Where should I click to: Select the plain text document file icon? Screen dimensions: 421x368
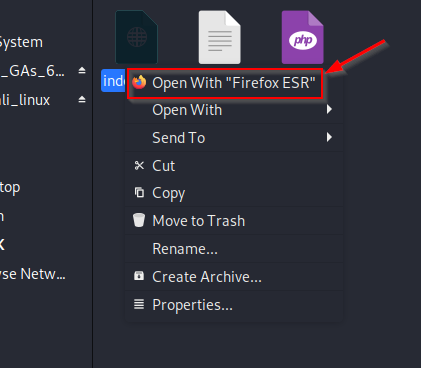220,37
